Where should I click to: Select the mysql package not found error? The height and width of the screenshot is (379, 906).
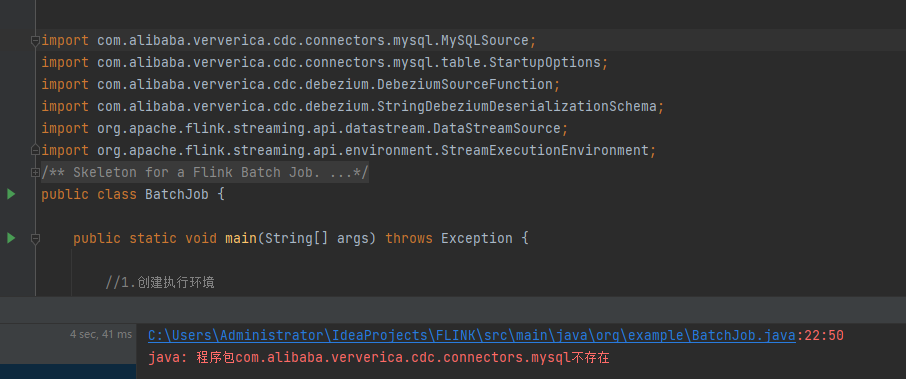point(378,358)
